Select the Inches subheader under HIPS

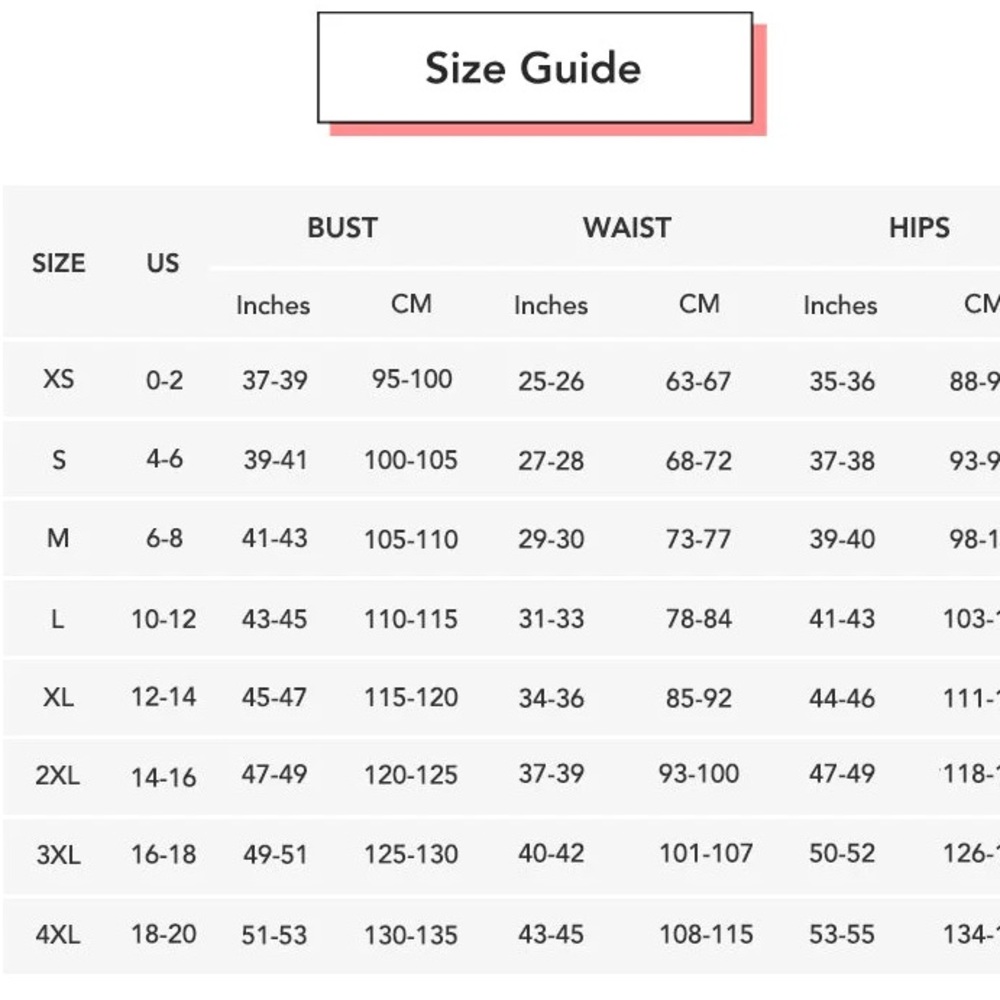tap(840, 305)
